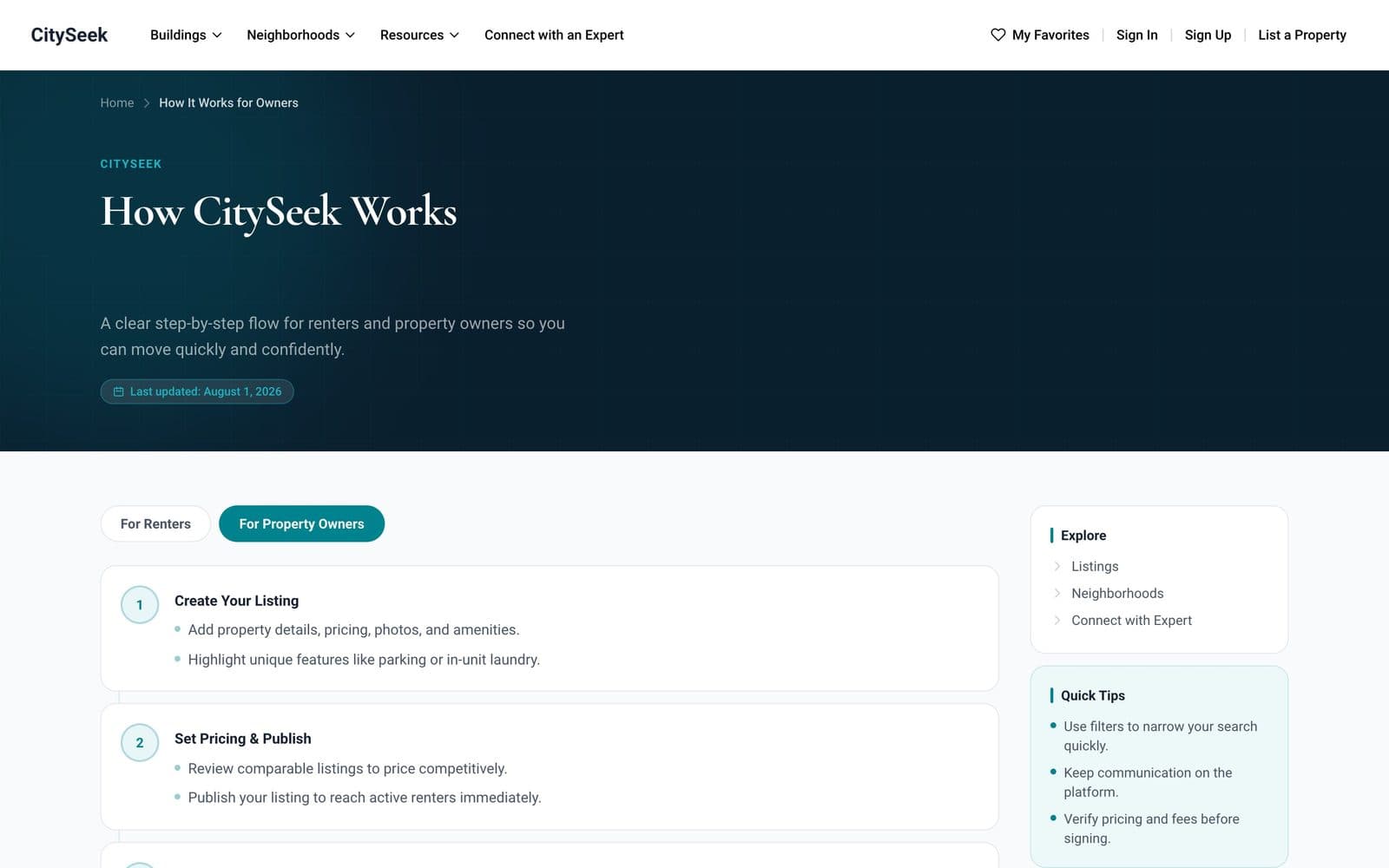Click tip "Verify pricing and fees before signing."
The image size is (1389, 868).
coord(1151,828)
